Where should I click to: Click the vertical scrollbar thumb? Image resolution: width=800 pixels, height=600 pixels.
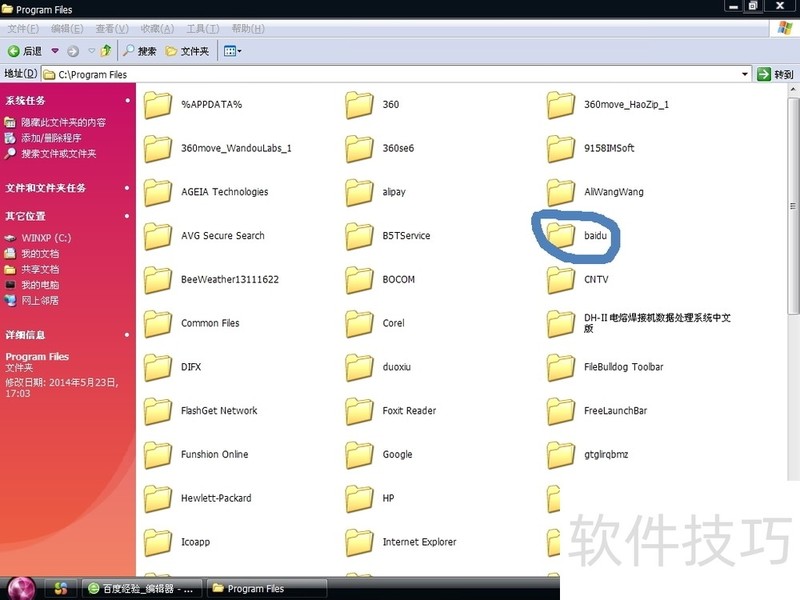pyautogui.click(x=793, y=206)
